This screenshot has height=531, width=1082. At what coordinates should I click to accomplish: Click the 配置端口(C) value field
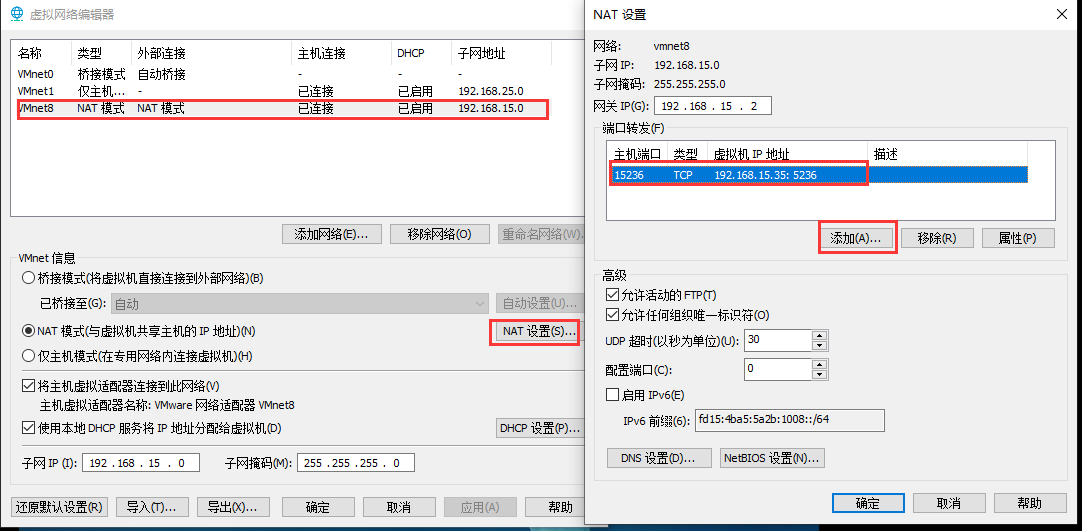coord(778,369)
